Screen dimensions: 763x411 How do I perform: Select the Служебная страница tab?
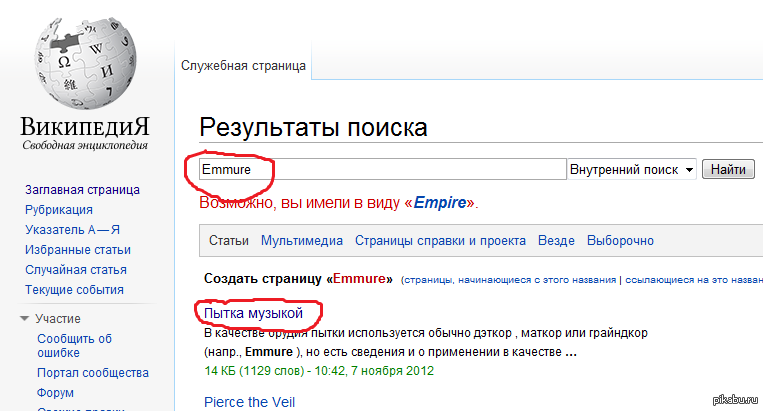pyautogui.click(x=244, y=65)
